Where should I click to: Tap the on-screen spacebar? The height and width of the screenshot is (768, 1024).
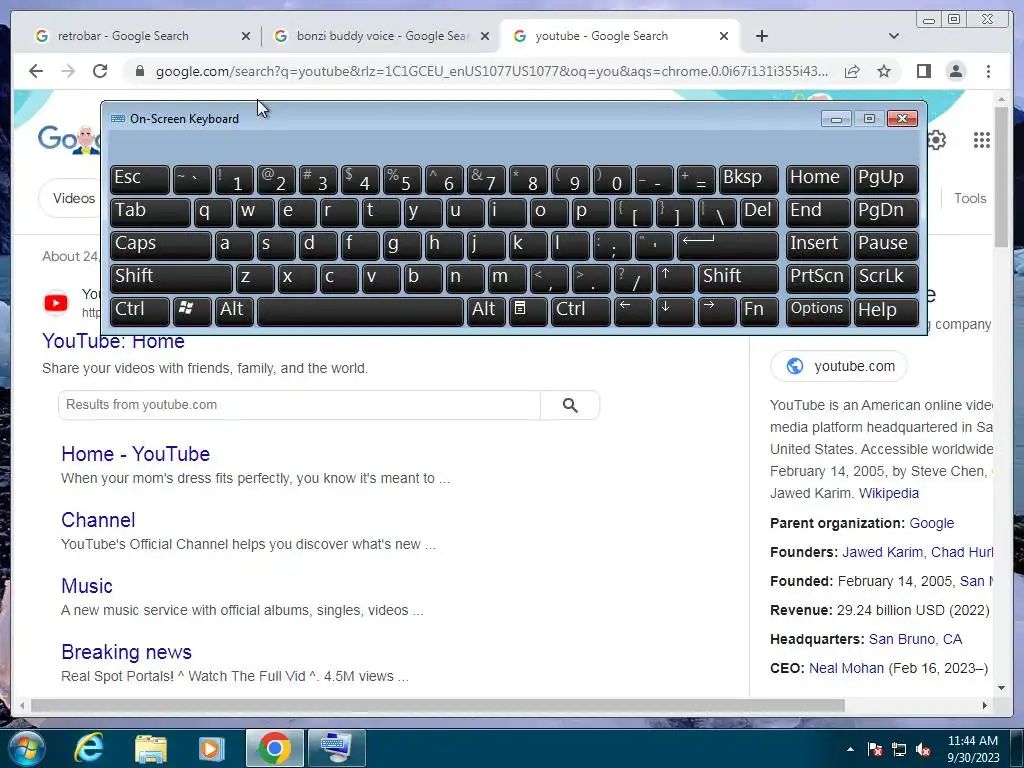click(x=360, y=311)
